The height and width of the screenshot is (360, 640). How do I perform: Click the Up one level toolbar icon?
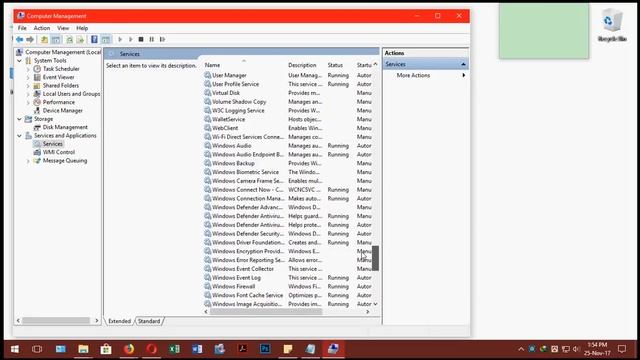(x=44, y=40)
